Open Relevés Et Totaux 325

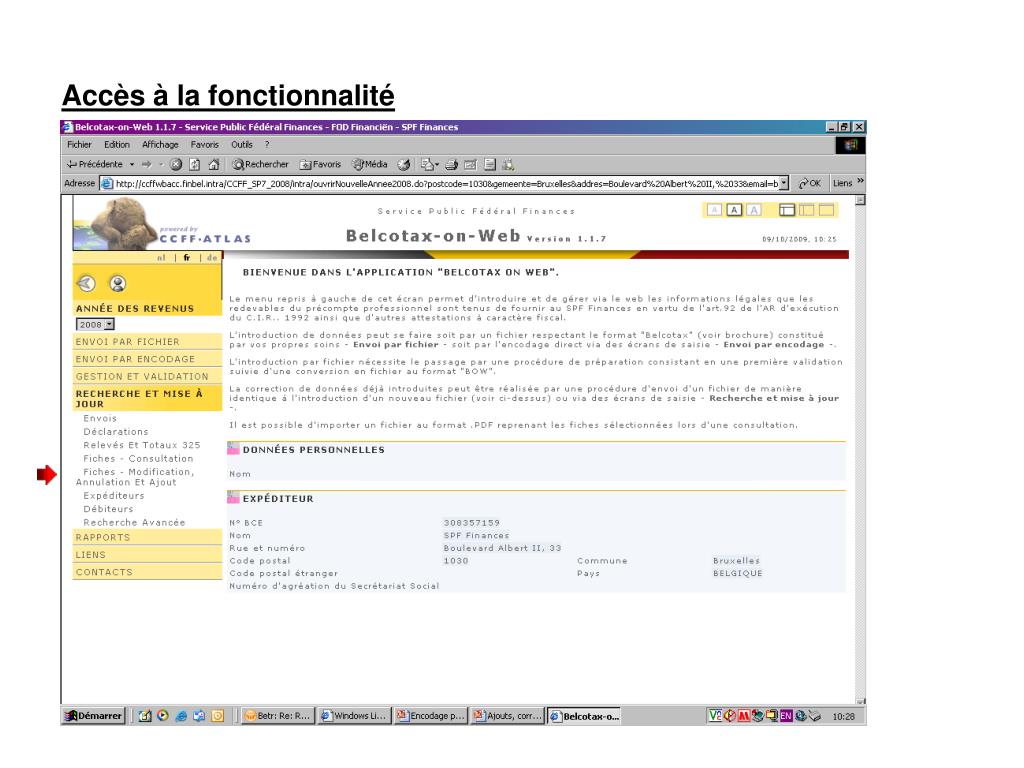[142, 445]
